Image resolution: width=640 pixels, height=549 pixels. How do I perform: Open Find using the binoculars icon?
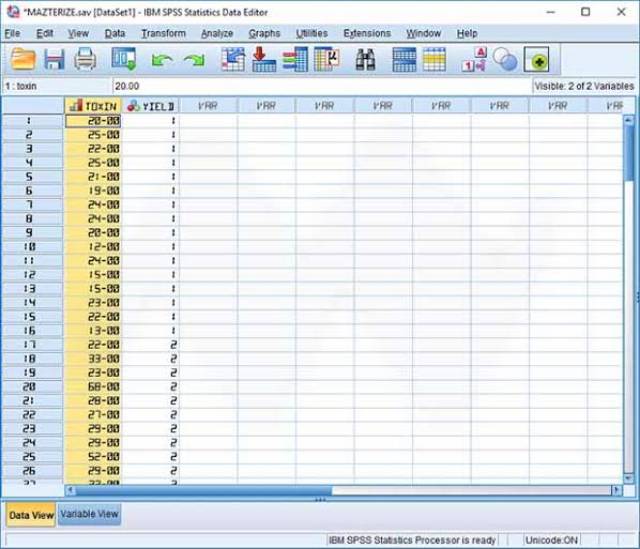coord(365,60)
